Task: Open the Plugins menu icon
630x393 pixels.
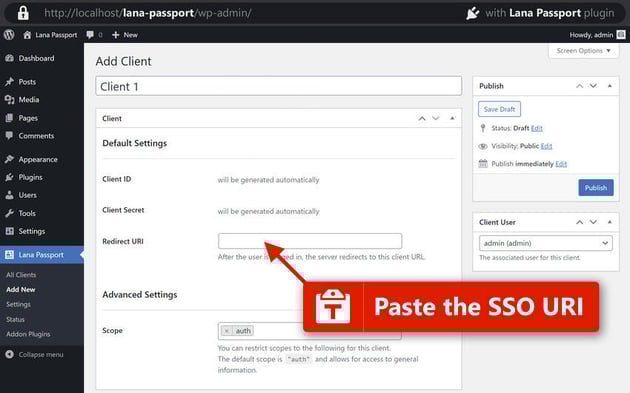Action: point(10,177)
